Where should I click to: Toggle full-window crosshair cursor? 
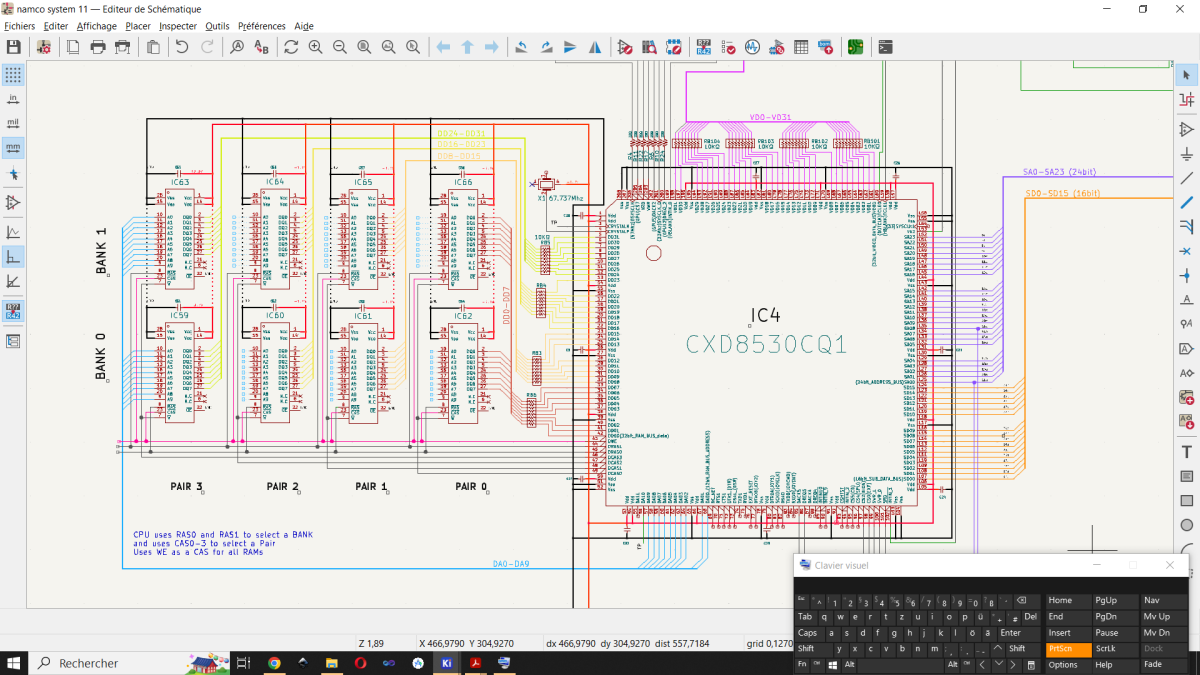point(13,173)
